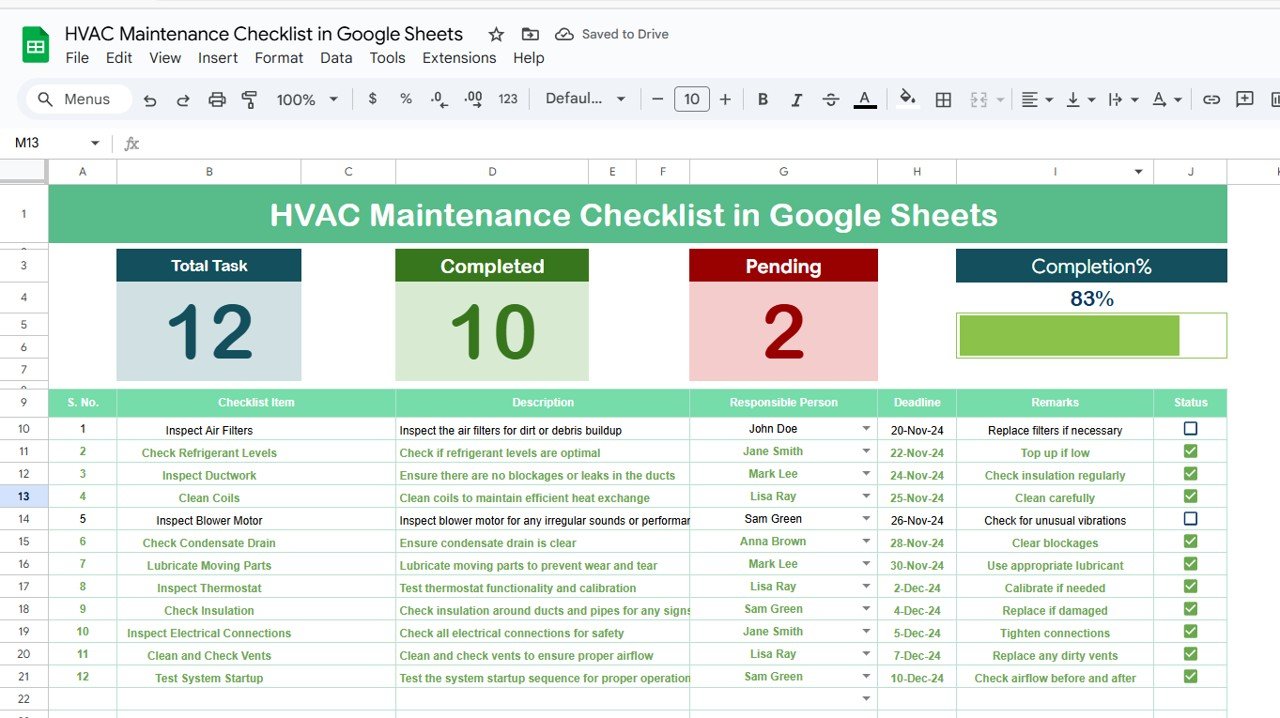The width and height of the screenshot is (1280, 718).
Task: Undo the last action
Action: 150,99
